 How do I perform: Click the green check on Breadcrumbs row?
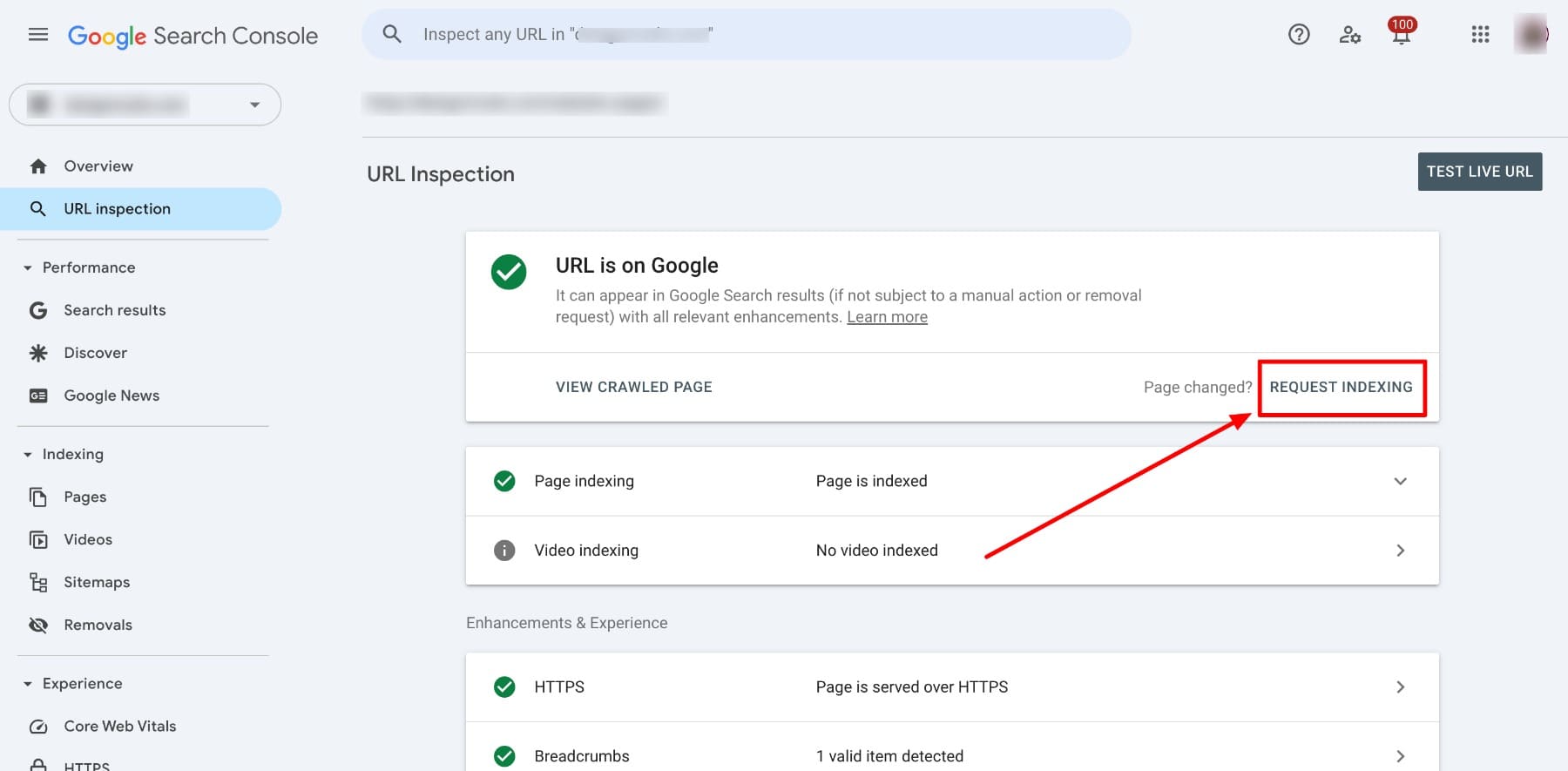pyautogui.click(x=504, y=756)
